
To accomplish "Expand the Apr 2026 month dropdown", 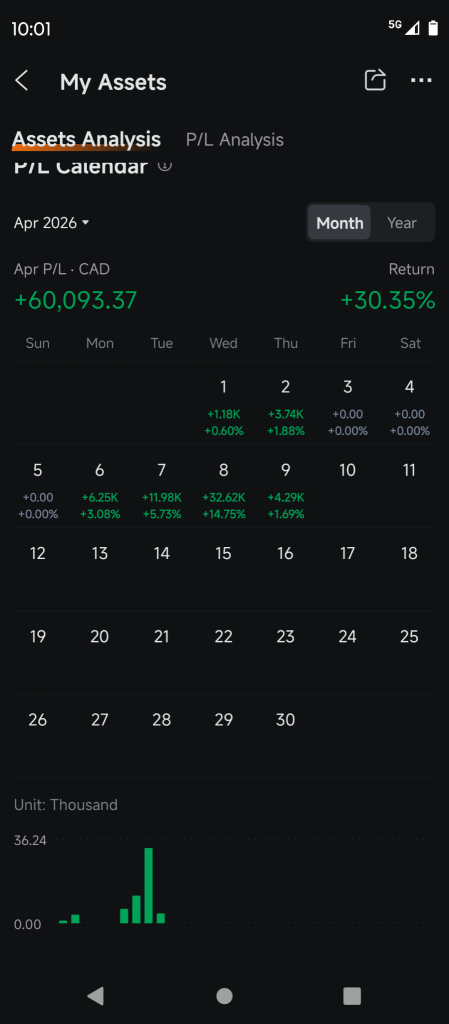I will [52, 223].
